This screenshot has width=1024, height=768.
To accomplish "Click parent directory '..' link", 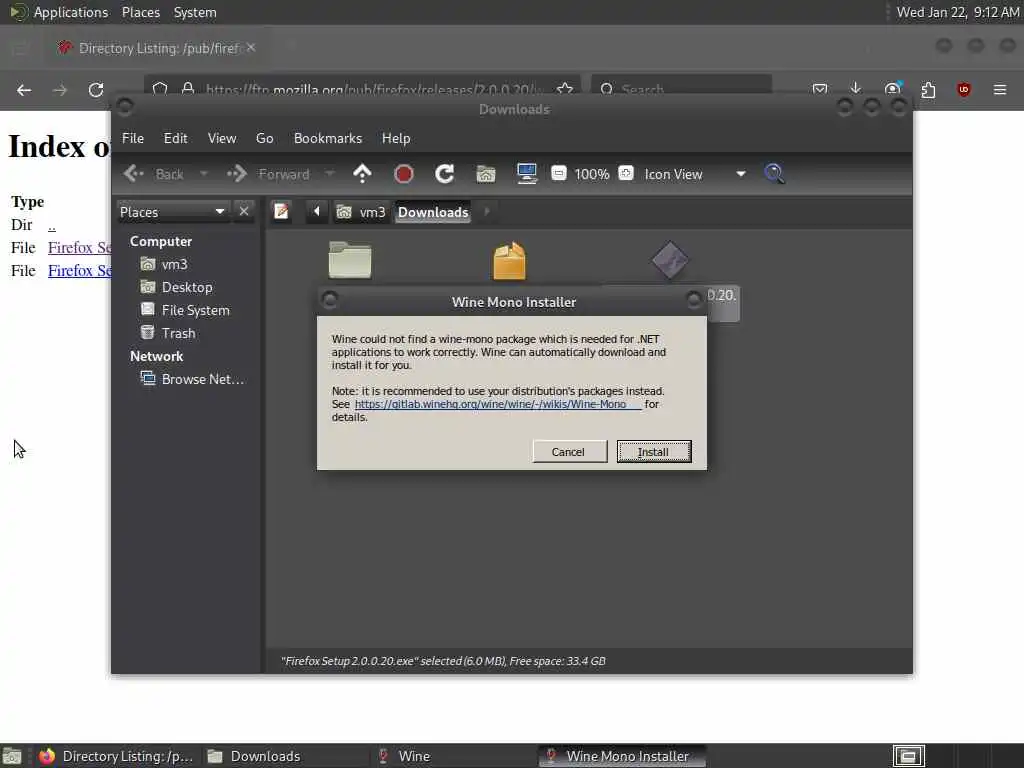I will pos(52,225).
